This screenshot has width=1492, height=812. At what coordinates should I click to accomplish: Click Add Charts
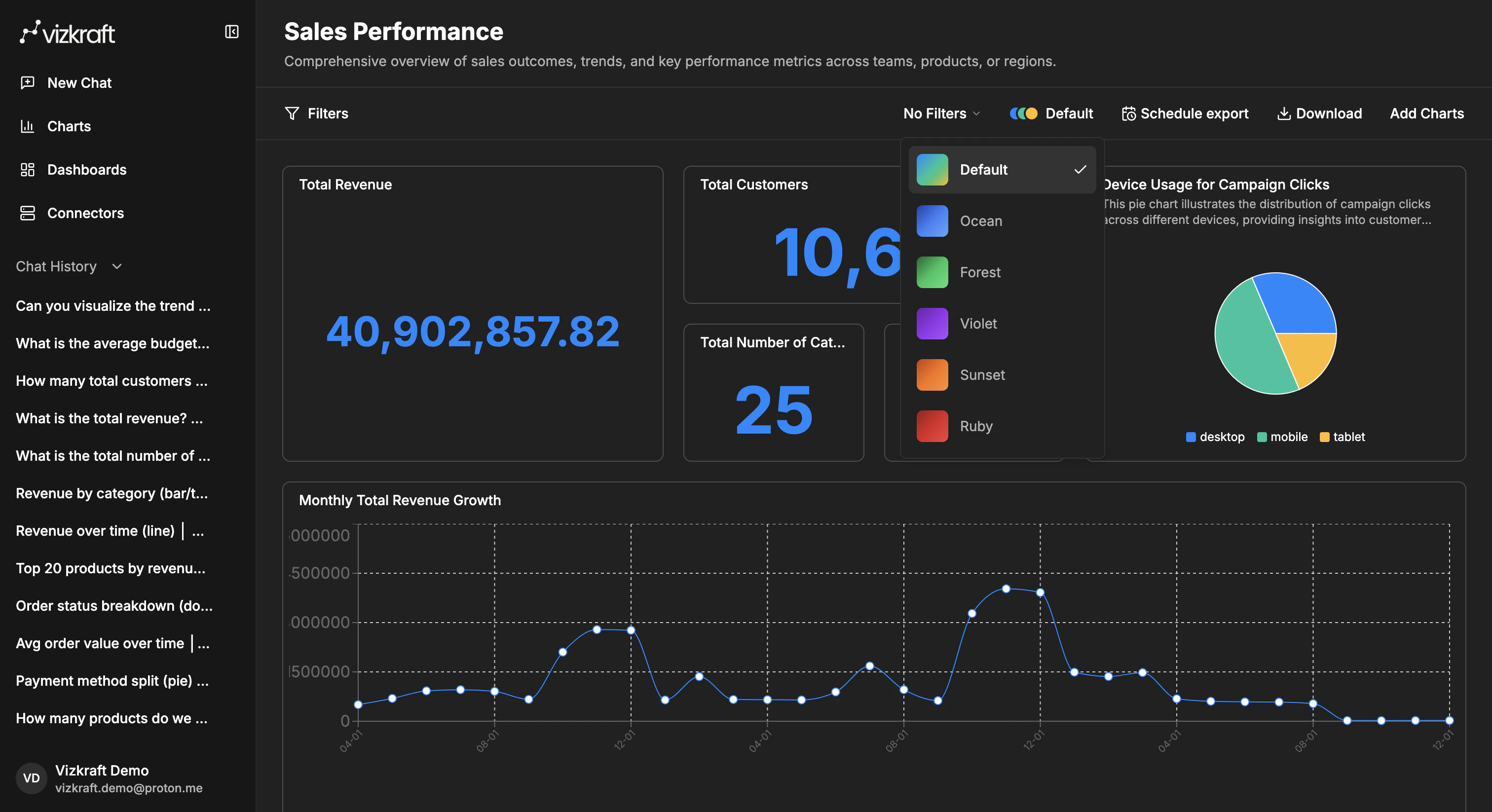click(x=1426, y=113)
